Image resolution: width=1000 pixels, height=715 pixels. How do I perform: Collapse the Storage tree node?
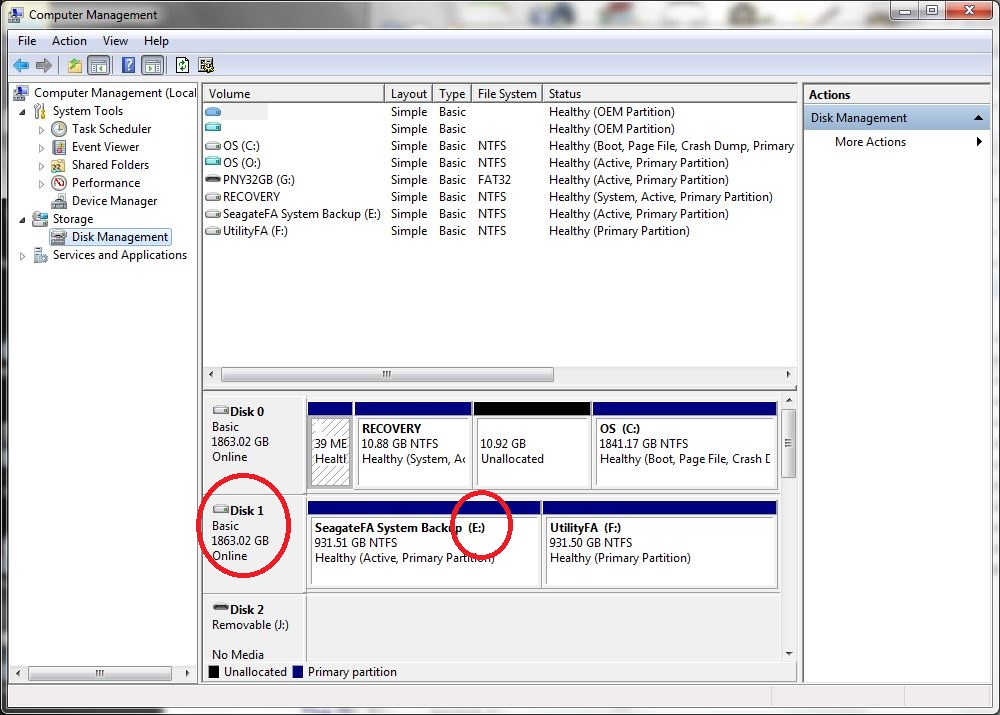[x=23, y=220]
